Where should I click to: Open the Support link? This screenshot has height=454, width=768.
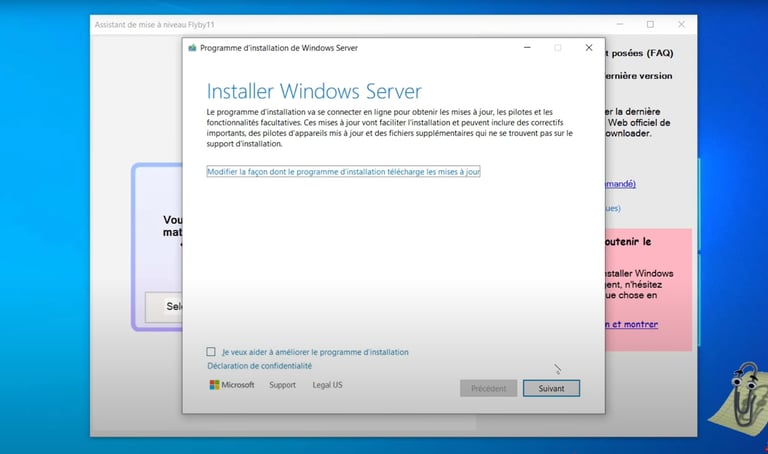click(283, 385)
